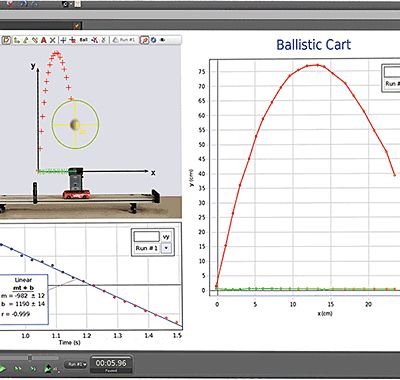Screen dimensions: 400x380
Task: Click the intercept value b = 1150 ± 14
Action: (23, 304)
